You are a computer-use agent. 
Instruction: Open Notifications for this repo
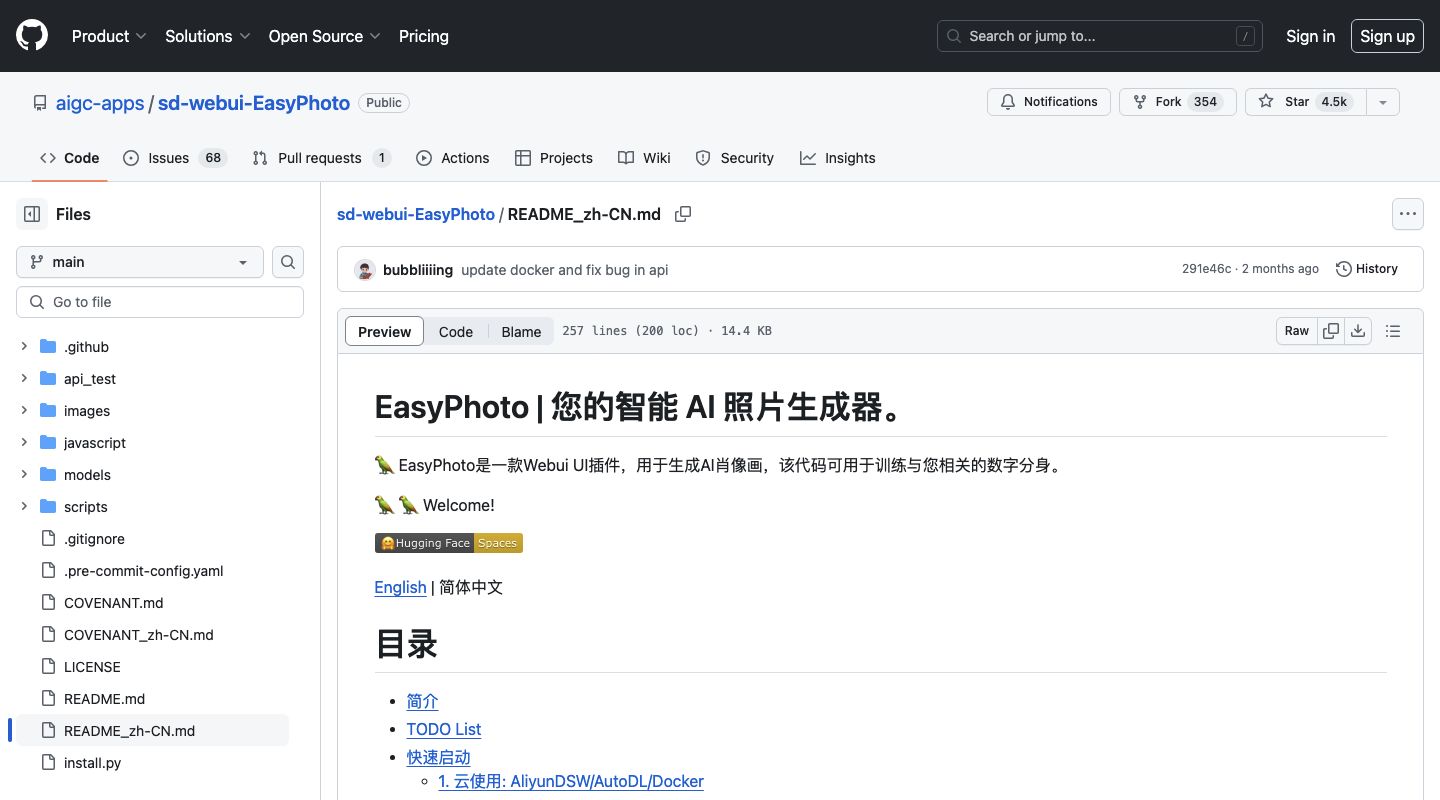coord(1049,102)
